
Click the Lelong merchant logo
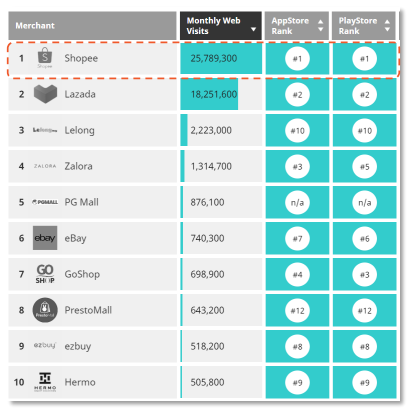(x=45, y=130)
